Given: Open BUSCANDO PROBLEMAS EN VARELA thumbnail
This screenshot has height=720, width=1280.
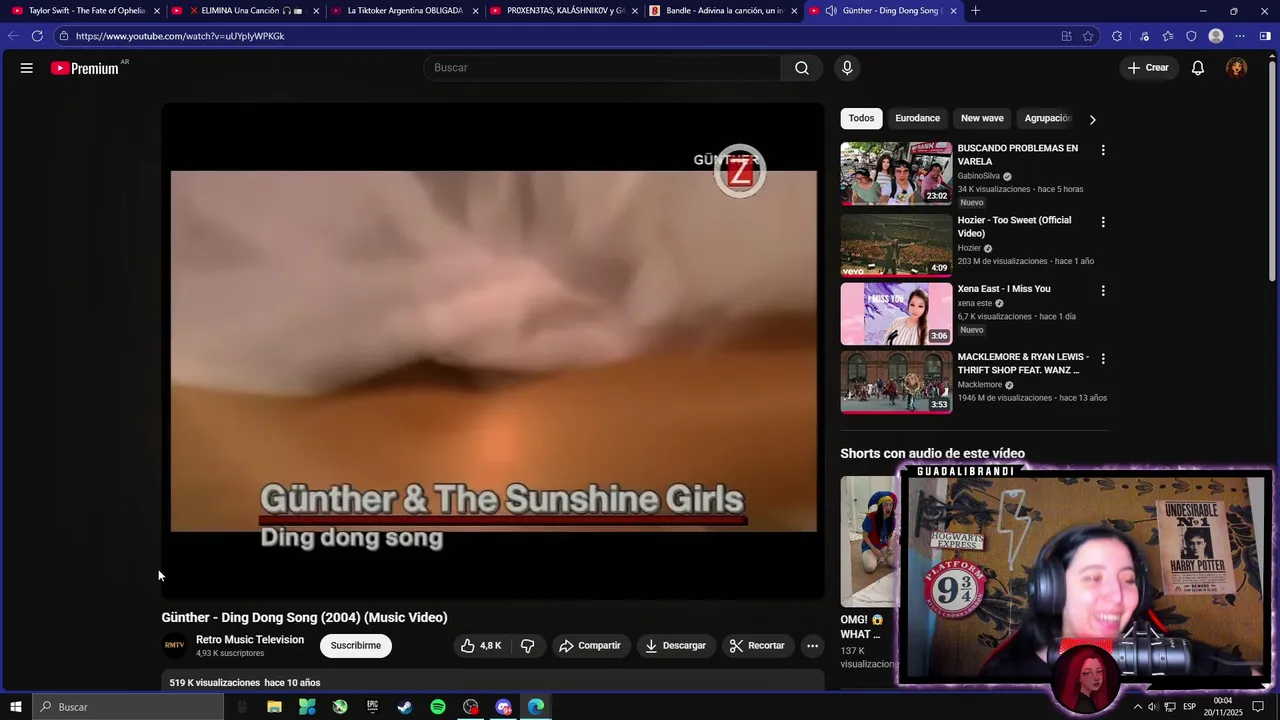Looking at the screenshot, I should click(x=896, y=173).
